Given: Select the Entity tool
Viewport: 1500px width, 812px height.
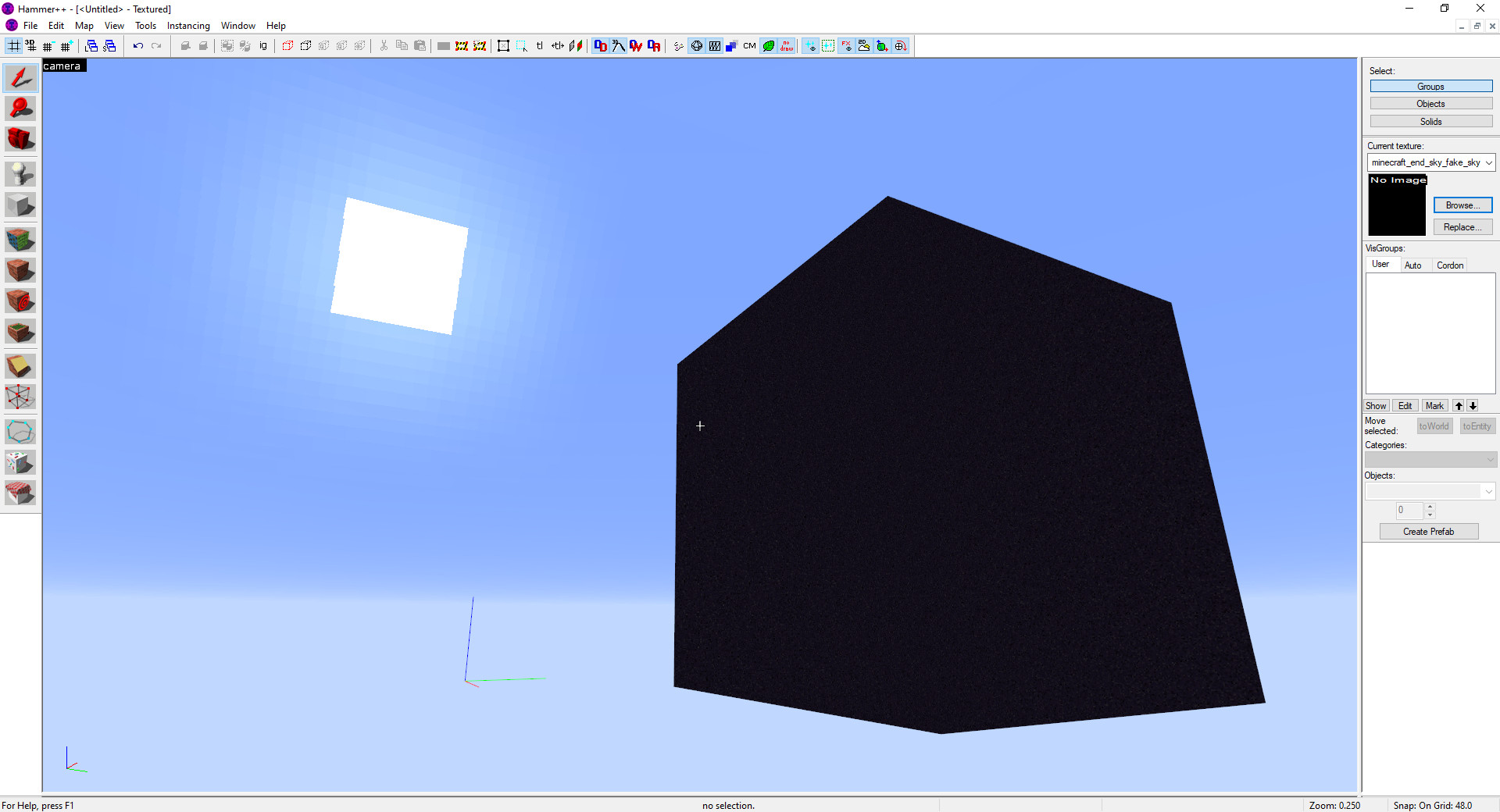Looking at the screenshot, I should [20, 173].
